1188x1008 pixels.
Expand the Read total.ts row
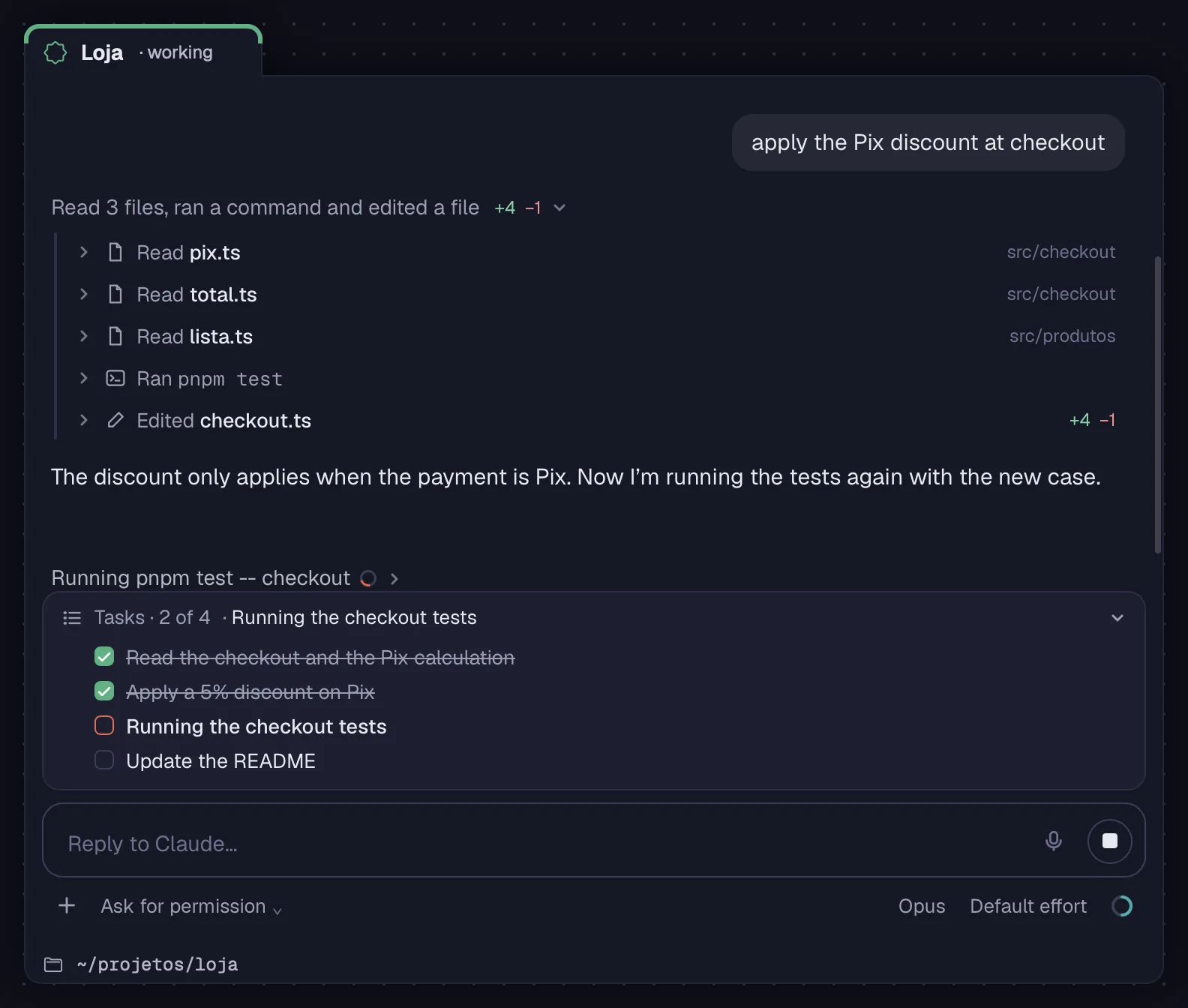83,294
